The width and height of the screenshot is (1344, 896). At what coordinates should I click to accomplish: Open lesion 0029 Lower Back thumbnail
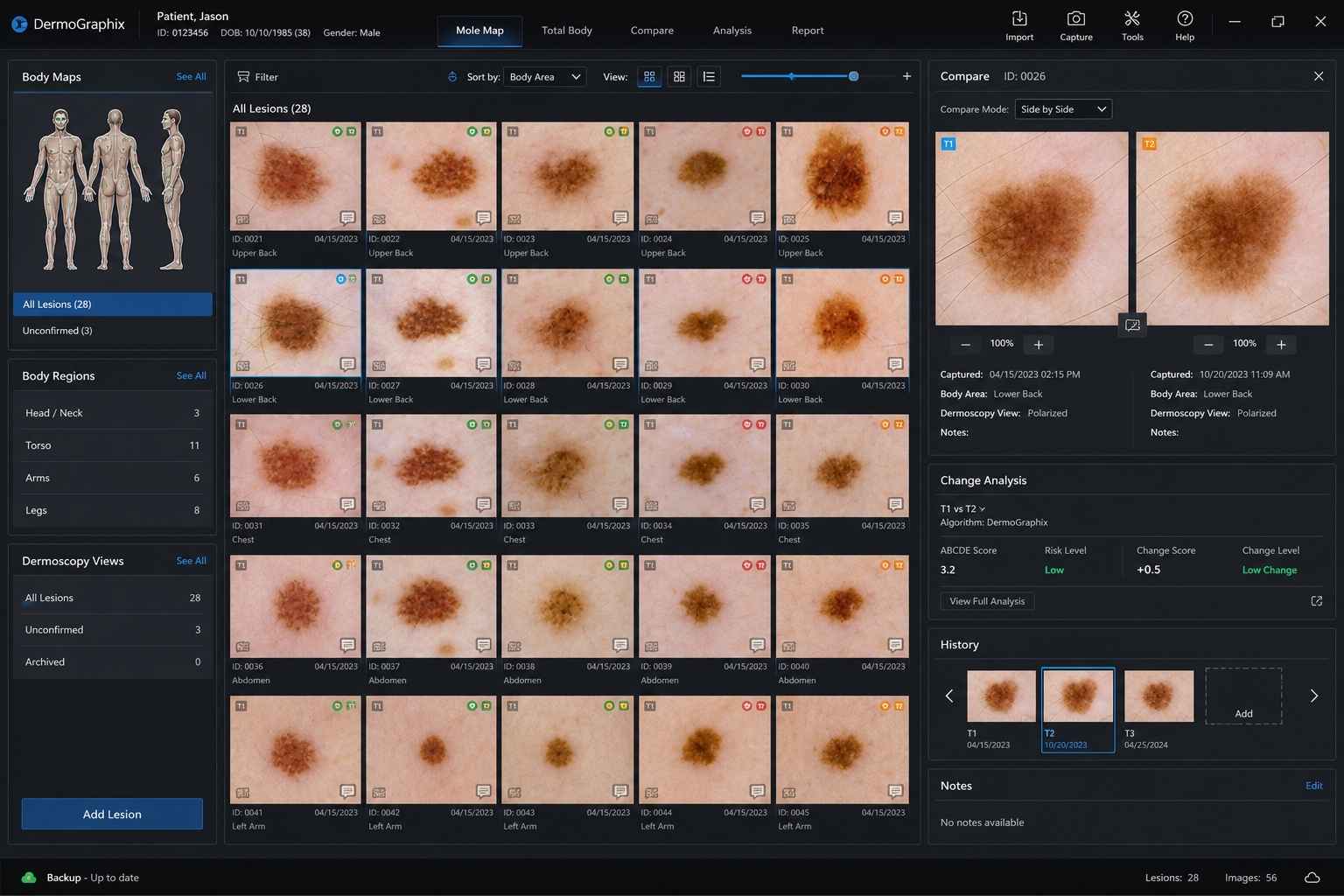click(x=704, y=324)
